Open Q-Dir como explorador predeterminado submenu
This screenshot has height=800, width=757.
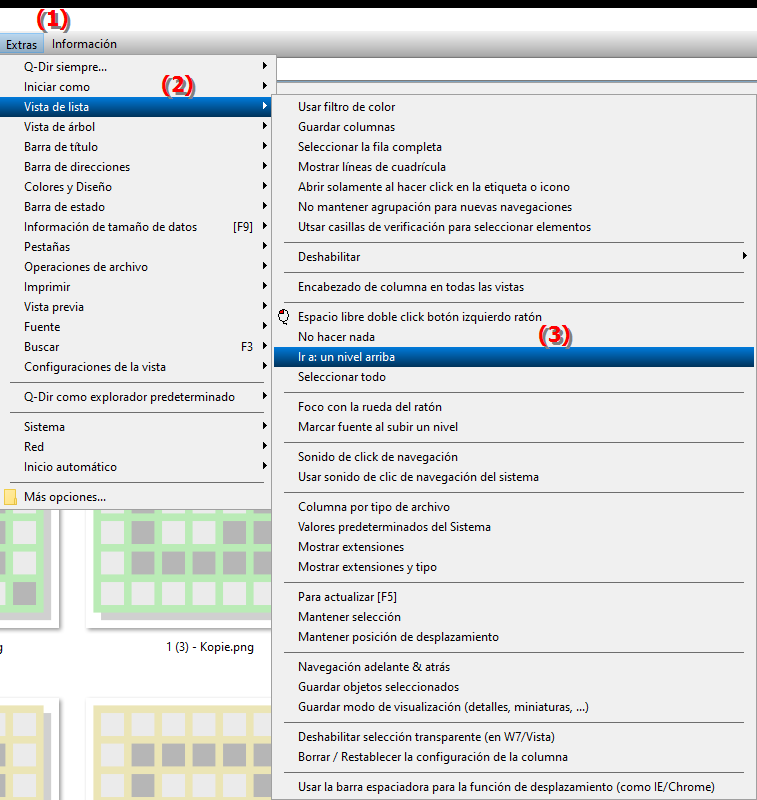point(137,397)
